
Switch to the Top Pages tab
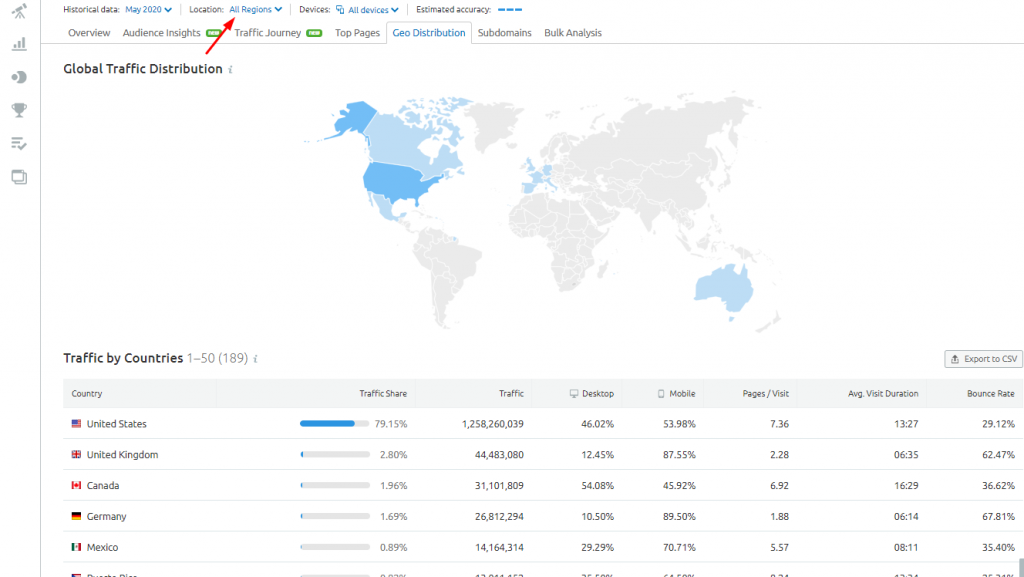tap(357, 33)
